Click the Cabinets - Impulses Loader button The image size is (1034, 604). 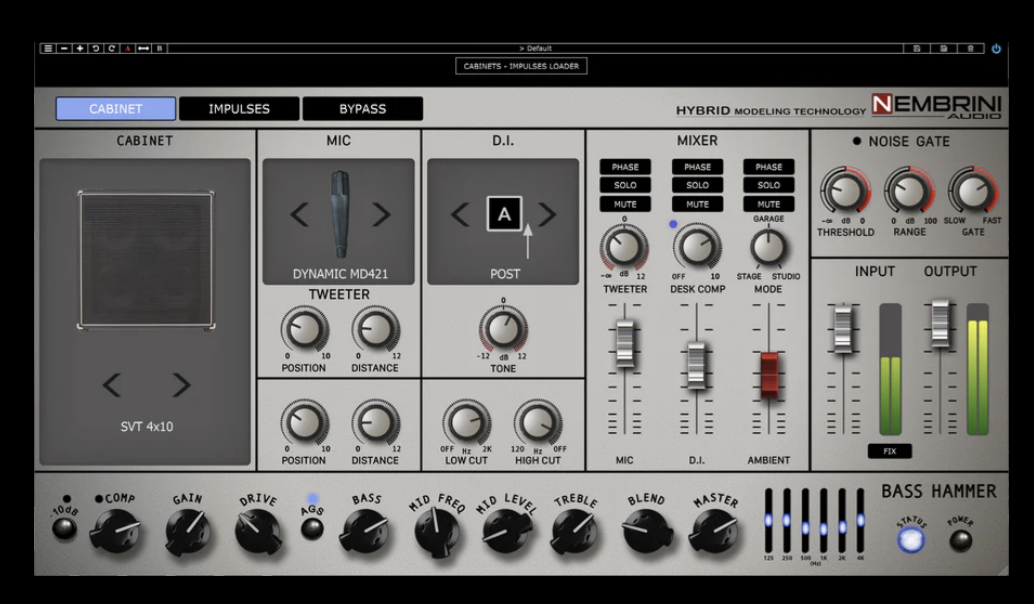(x=521, y=66)
